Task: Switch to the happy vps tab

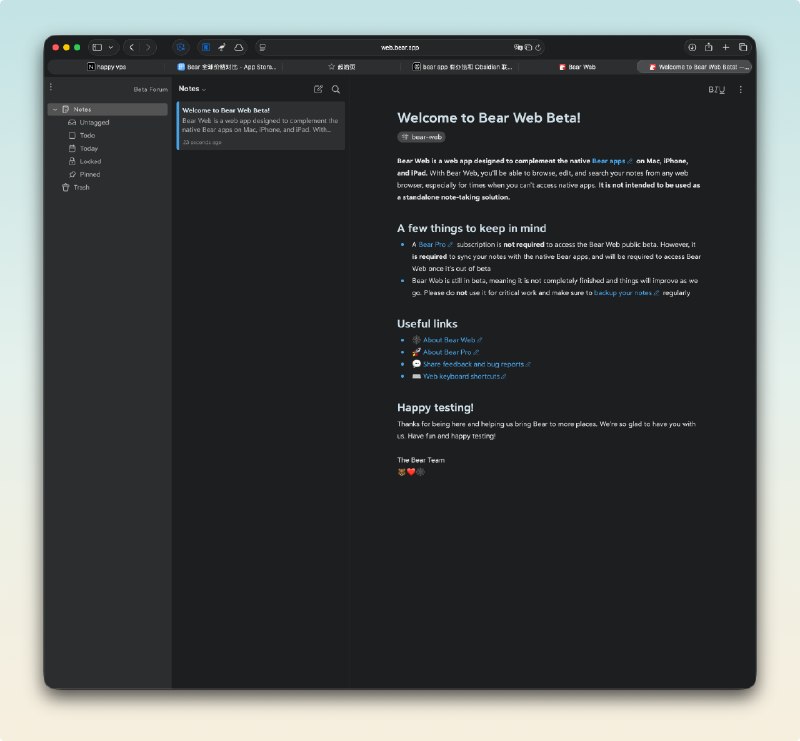Action: 106,67
